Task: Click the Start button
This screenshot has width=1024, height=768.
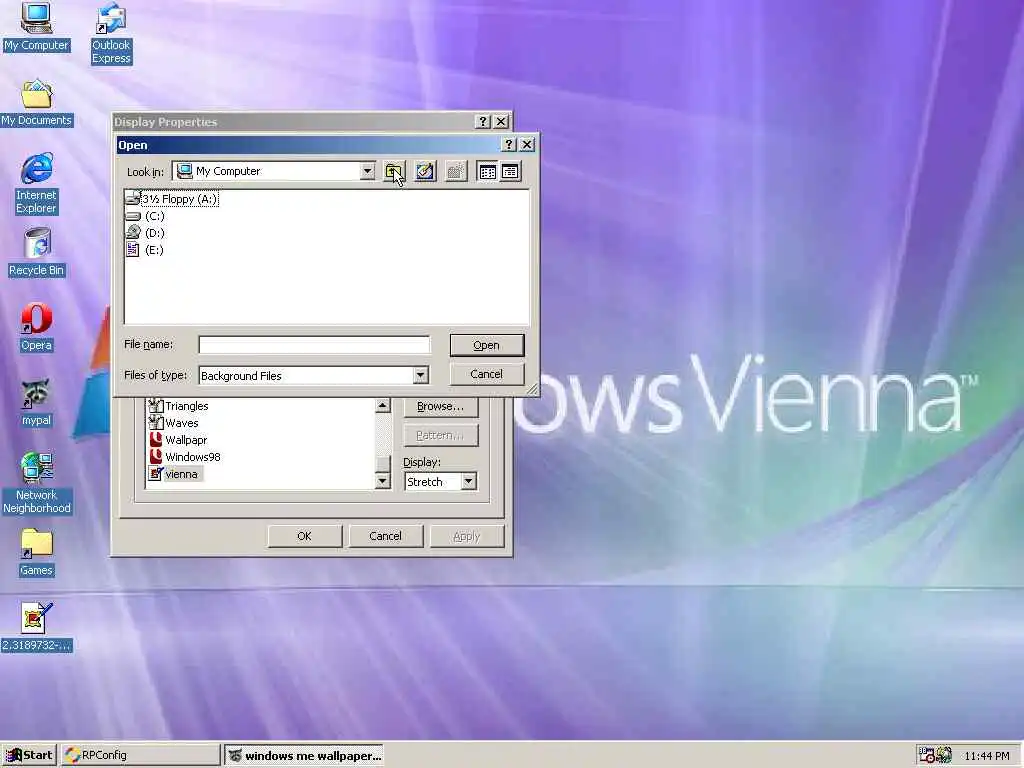Action: (29, 755)
